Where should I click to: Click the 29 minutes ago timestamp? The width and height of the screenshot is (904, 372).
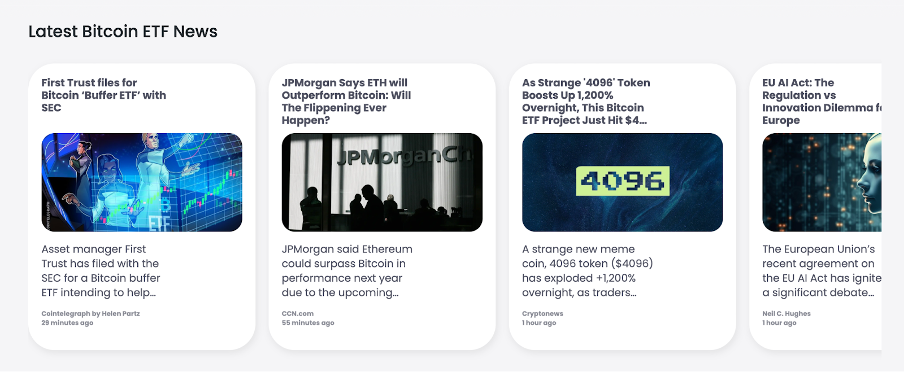tap(67, 323)
